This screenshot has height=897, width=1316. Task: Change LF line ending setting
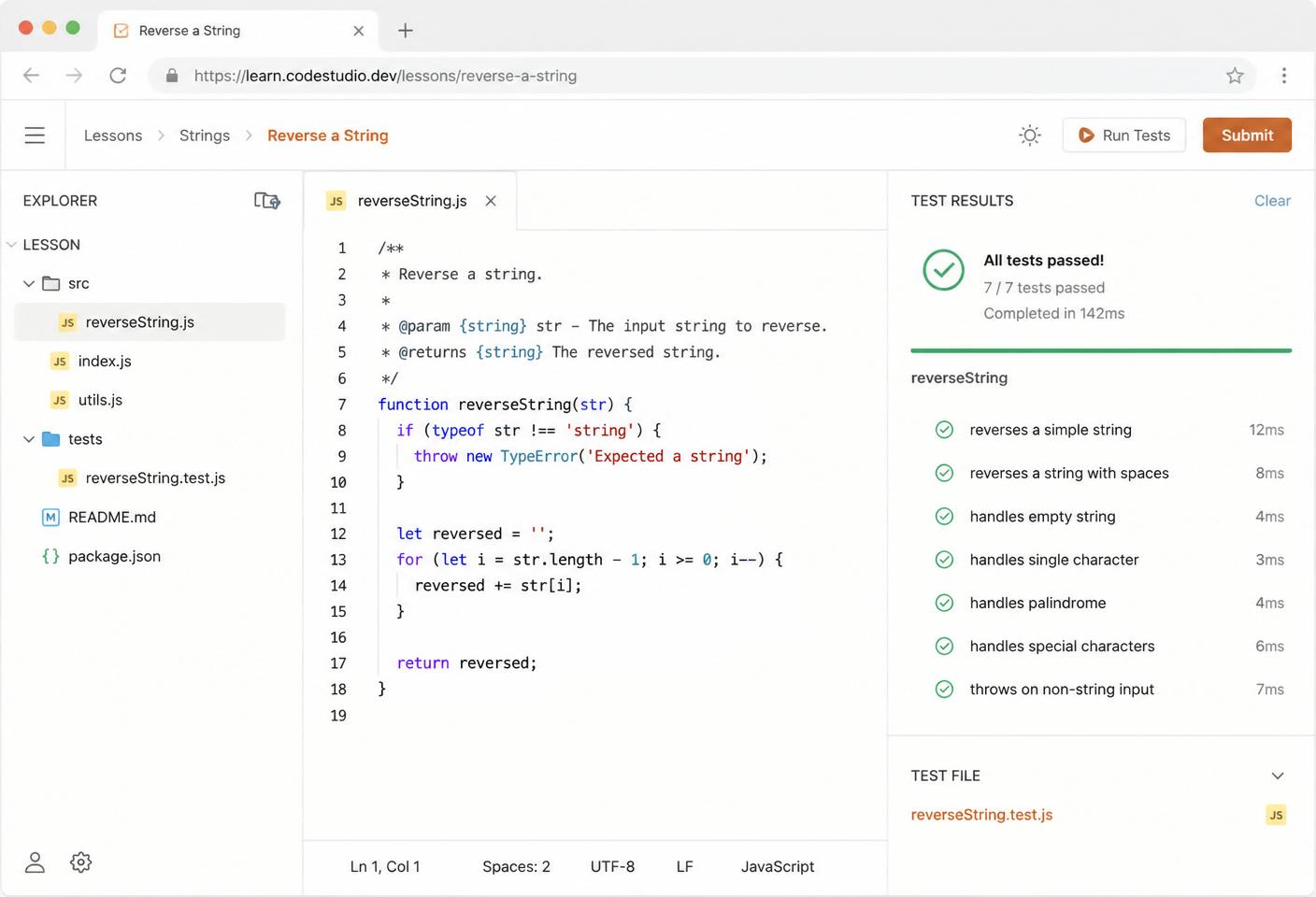685,867
